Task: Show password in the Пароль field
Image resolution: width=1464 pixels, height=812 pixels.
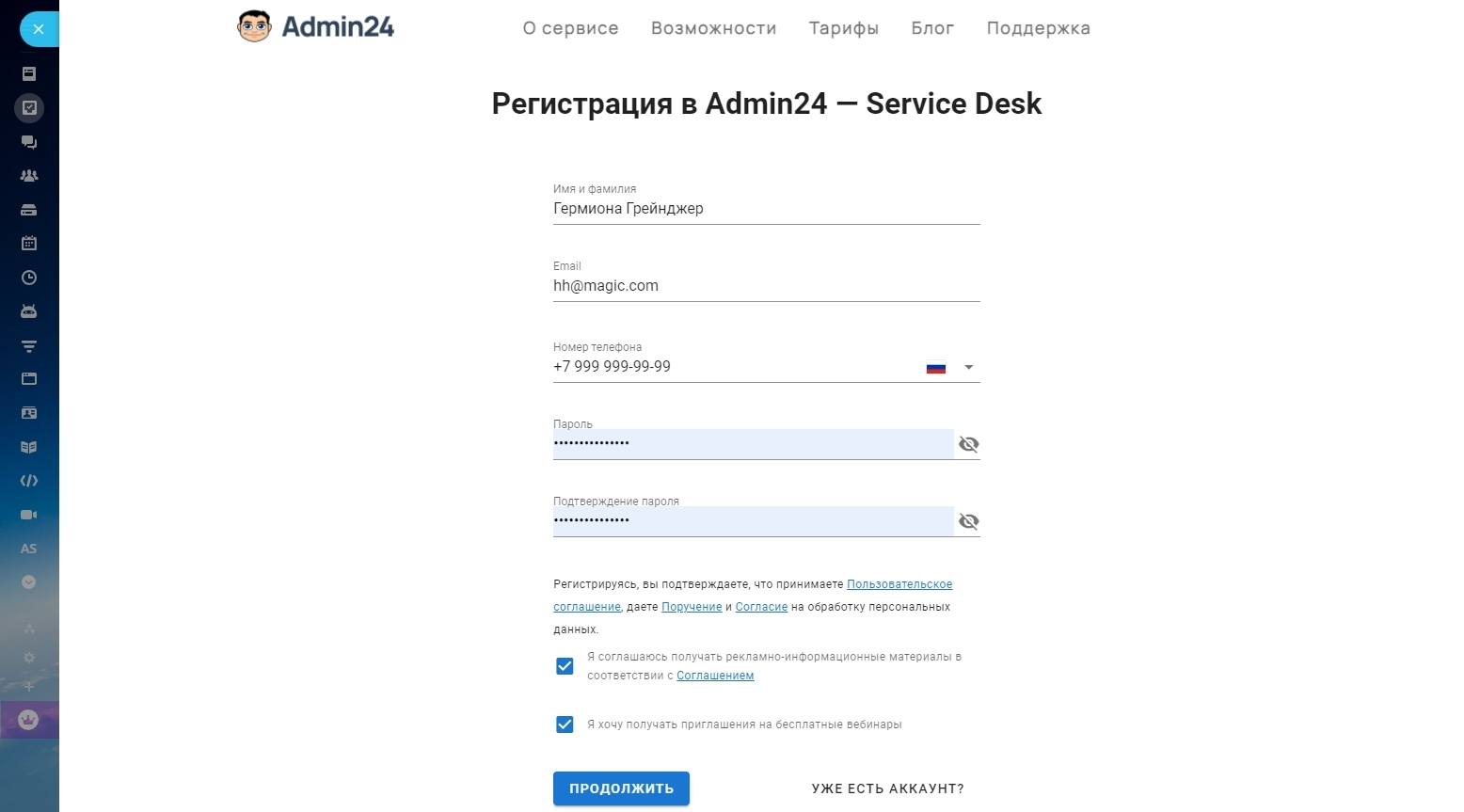Action: [x=968, y=444]
